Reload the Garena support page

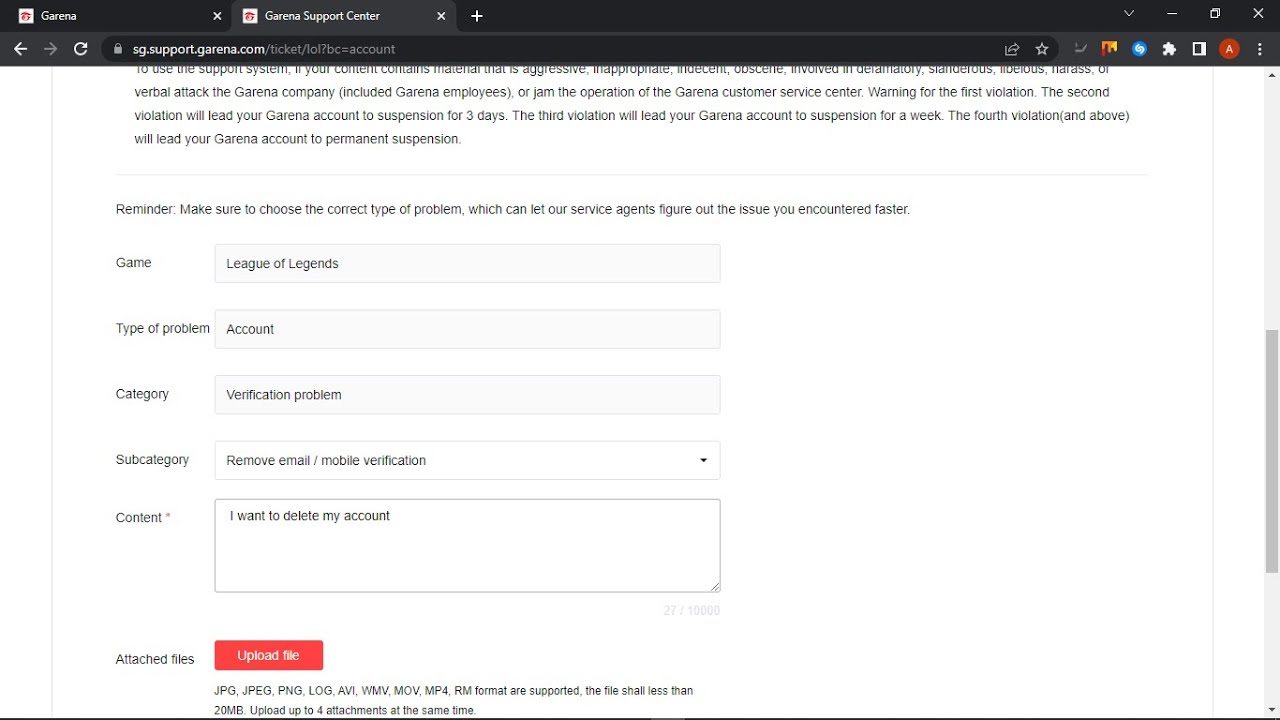(x=81, y=49)
